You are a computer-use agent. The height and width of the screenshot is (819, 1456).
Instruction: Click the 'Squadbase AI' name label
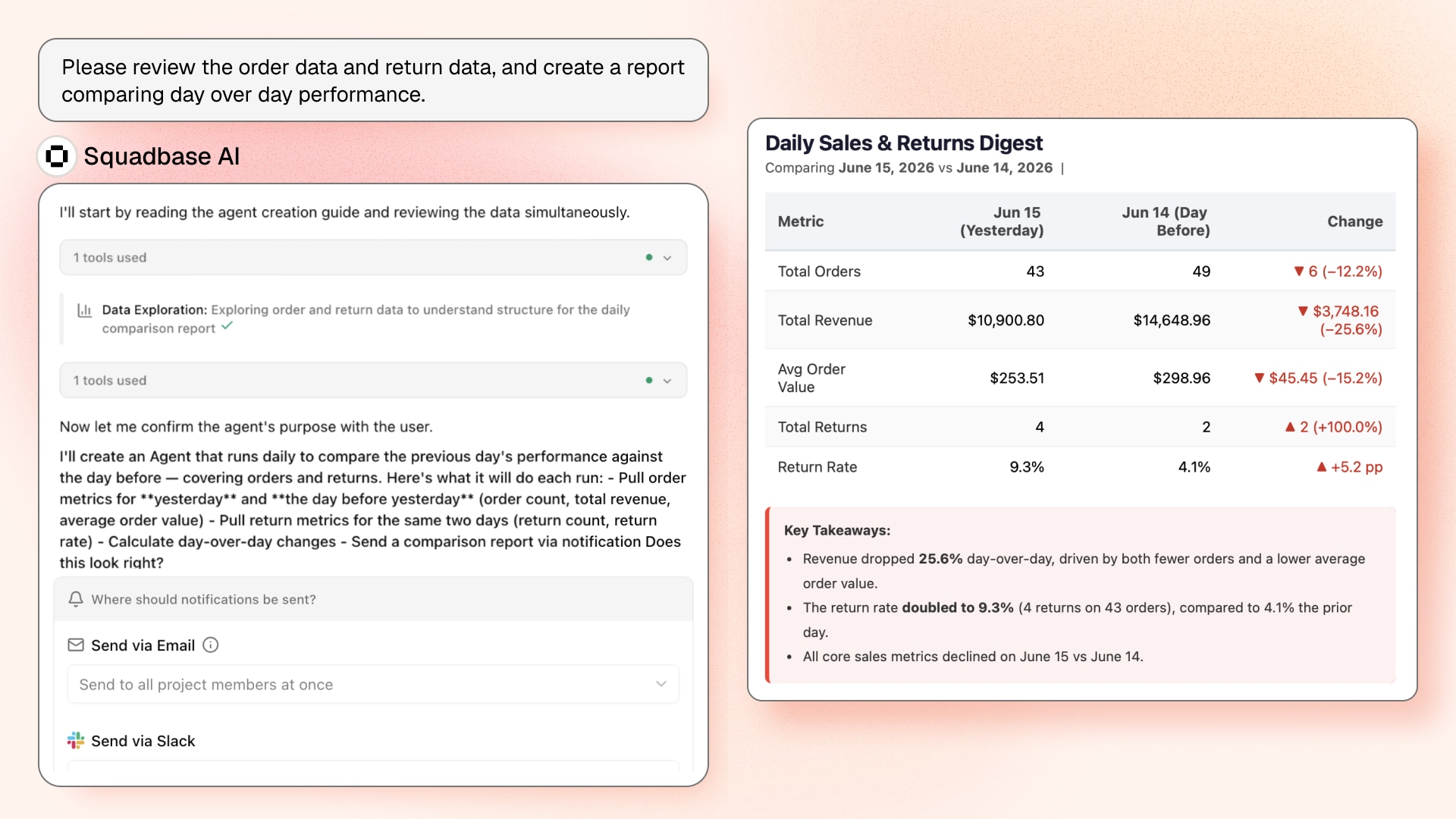click(162, 156)
